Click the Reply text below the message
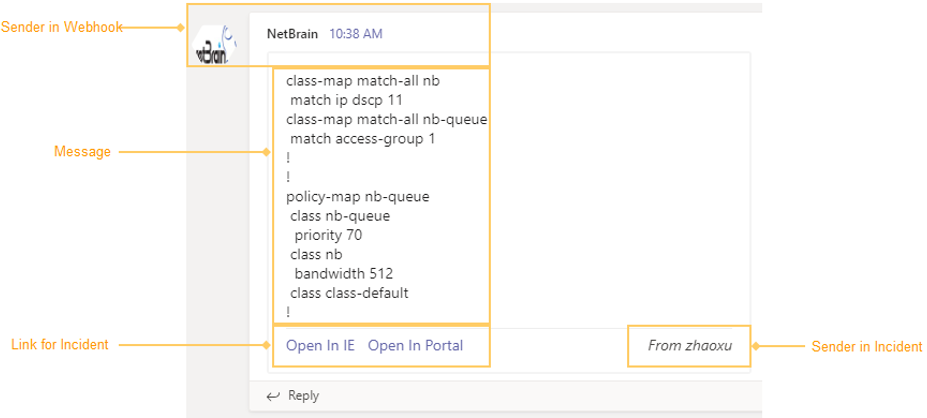 click(303, 396)
